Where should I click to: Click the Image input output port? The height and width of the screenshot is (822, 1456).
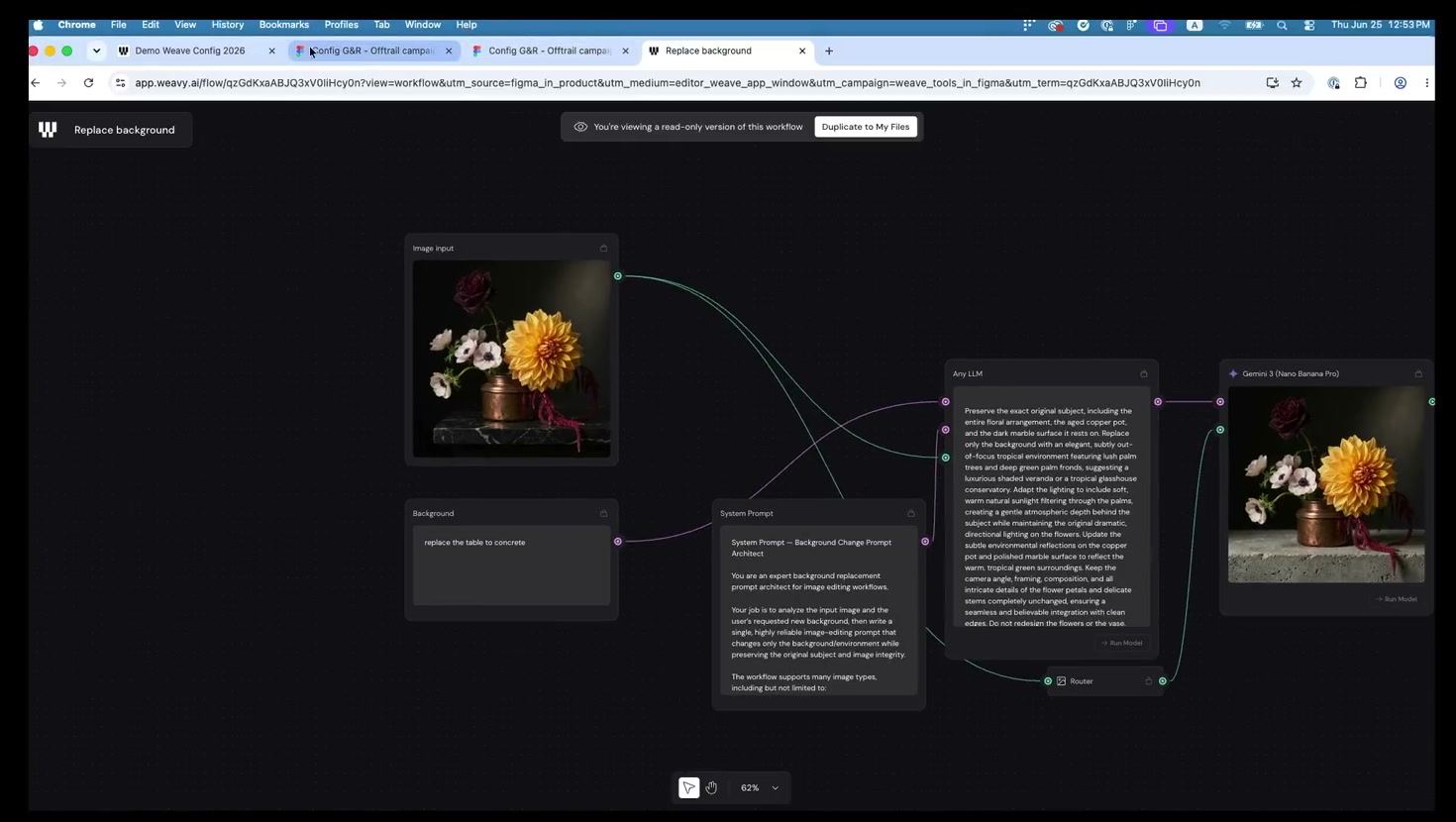618,276
